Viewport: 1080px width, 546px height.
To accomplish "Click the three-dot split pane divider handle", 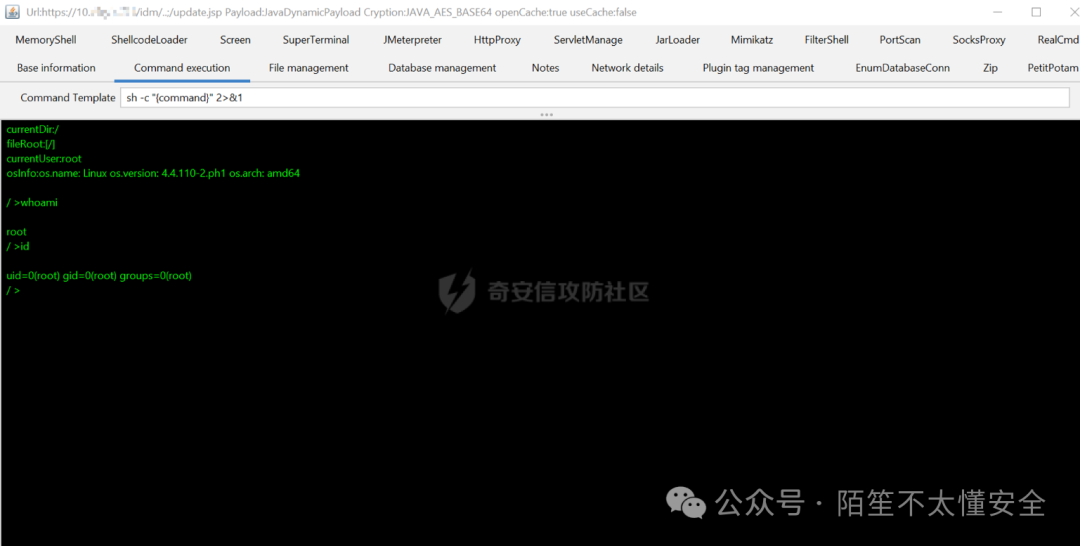I will tap(547, 114).
